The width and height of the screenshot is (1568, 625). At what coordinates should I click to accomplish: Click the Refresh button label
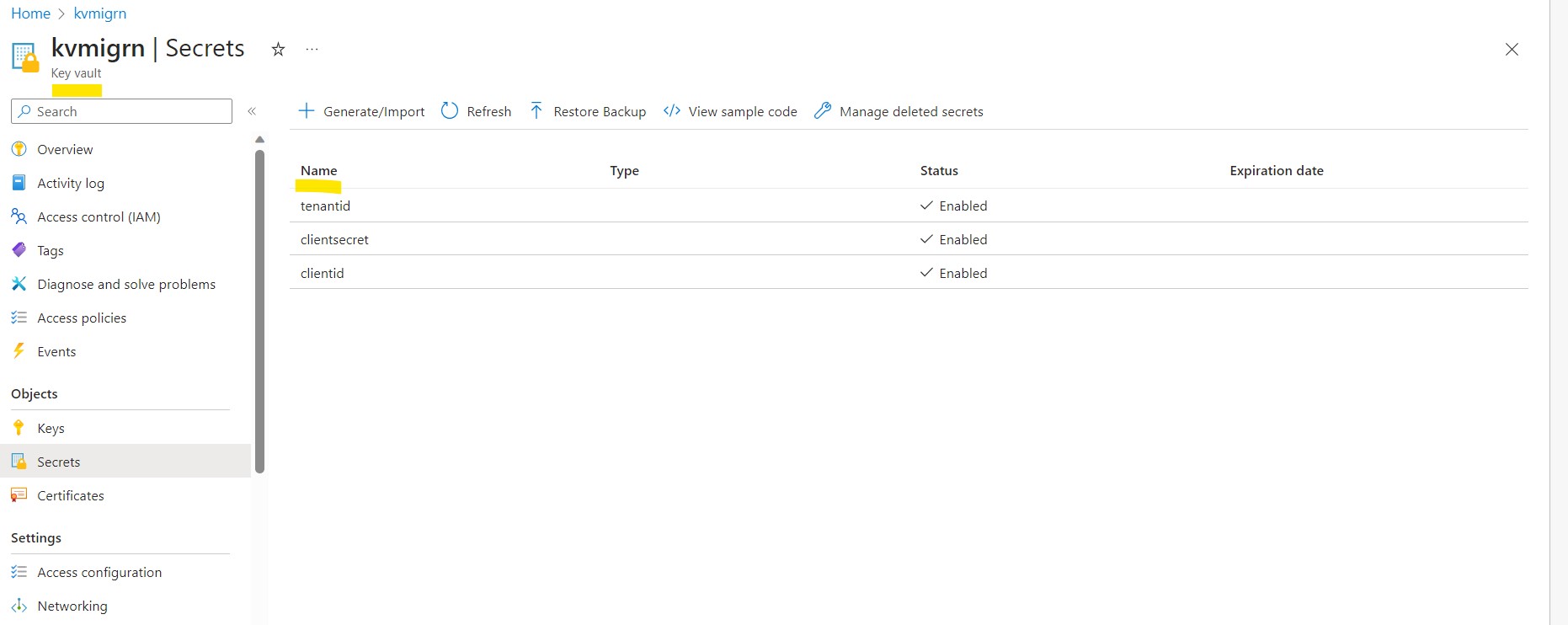(489, 112)
